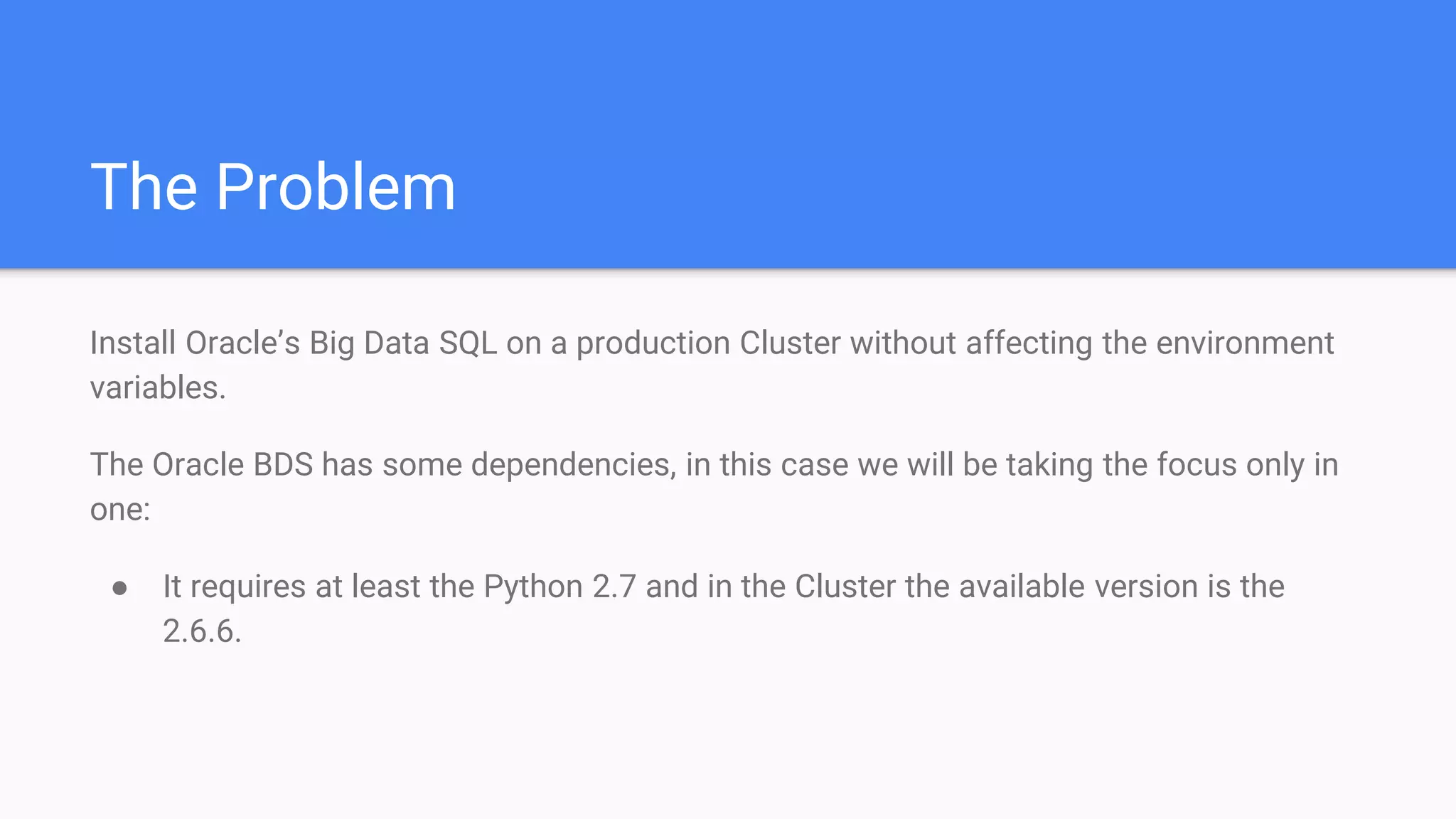Image resolution: width=1456 pixels, height=819 pixels.
Task: Click the word "production" in the body text
Action: click(653, 343)
